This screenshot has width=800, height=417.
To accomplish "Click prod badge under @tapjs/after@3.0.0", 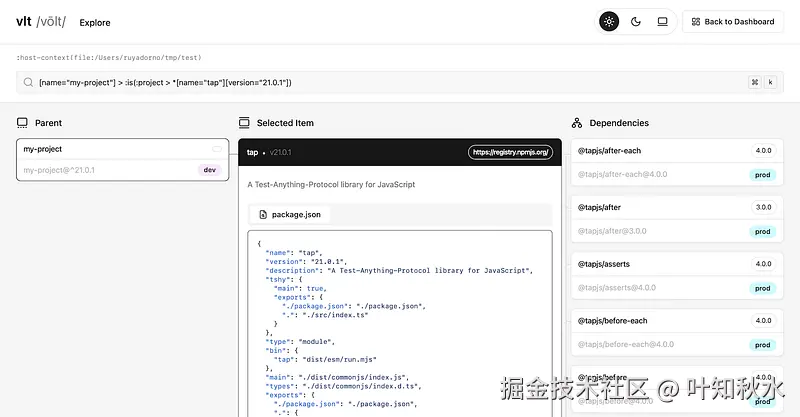I will (763, 231).
